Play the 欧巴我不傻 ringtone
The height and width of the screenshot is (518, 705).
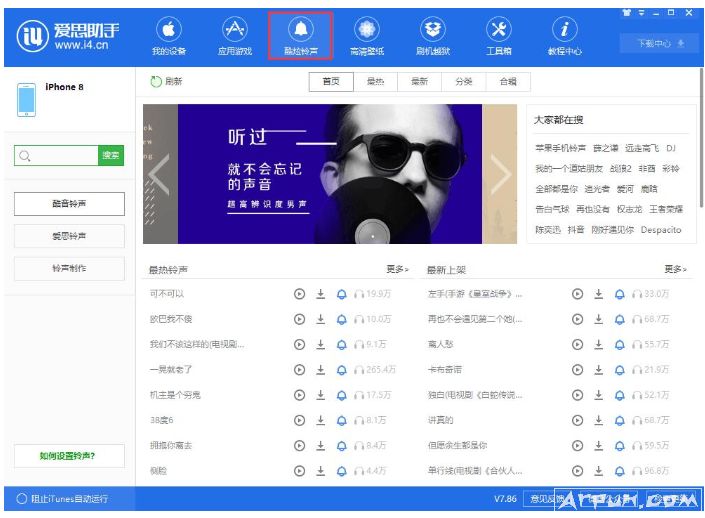pos(299,319)
